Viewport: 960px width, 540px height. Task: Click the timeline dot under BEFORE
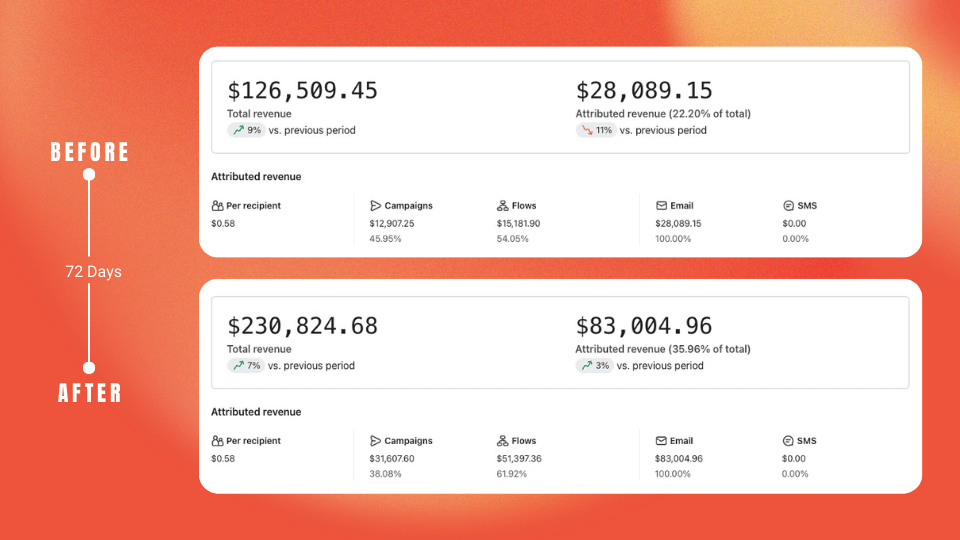tap(89, 174)
